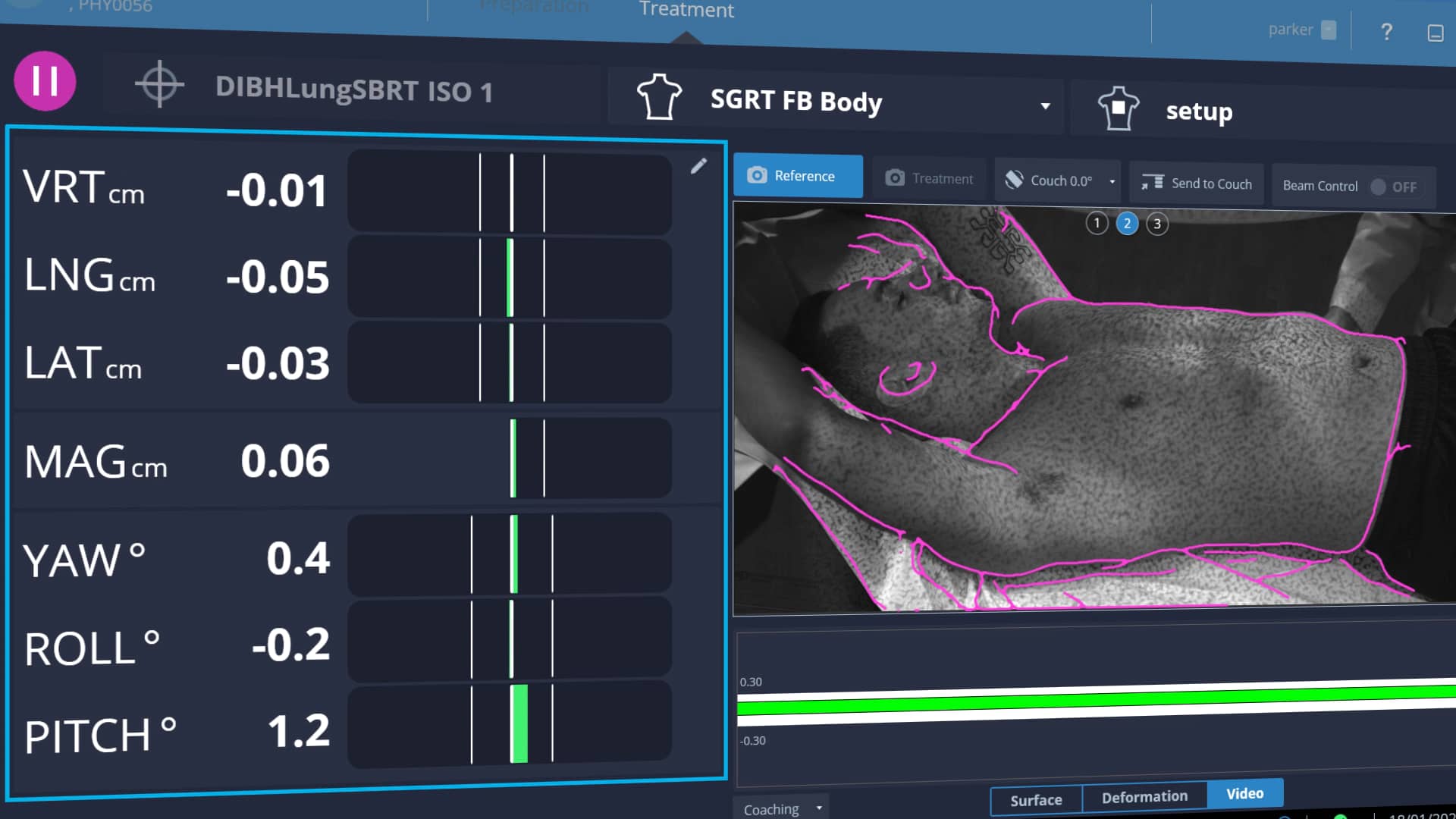Switch to the Video view tab
The width and height of the screenshot is (1456, 819).
click(1244, 793)
